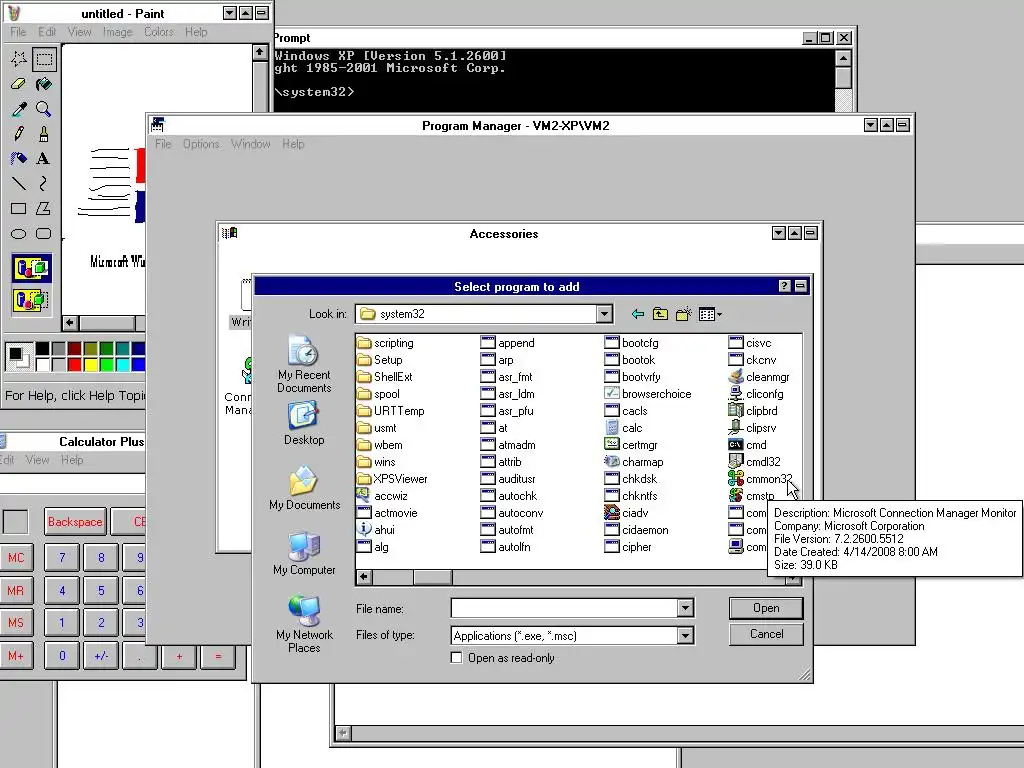Pick the Eraser tool in Paint
This screenshot has height=768, width=1024.
click(x=18, y=84)
